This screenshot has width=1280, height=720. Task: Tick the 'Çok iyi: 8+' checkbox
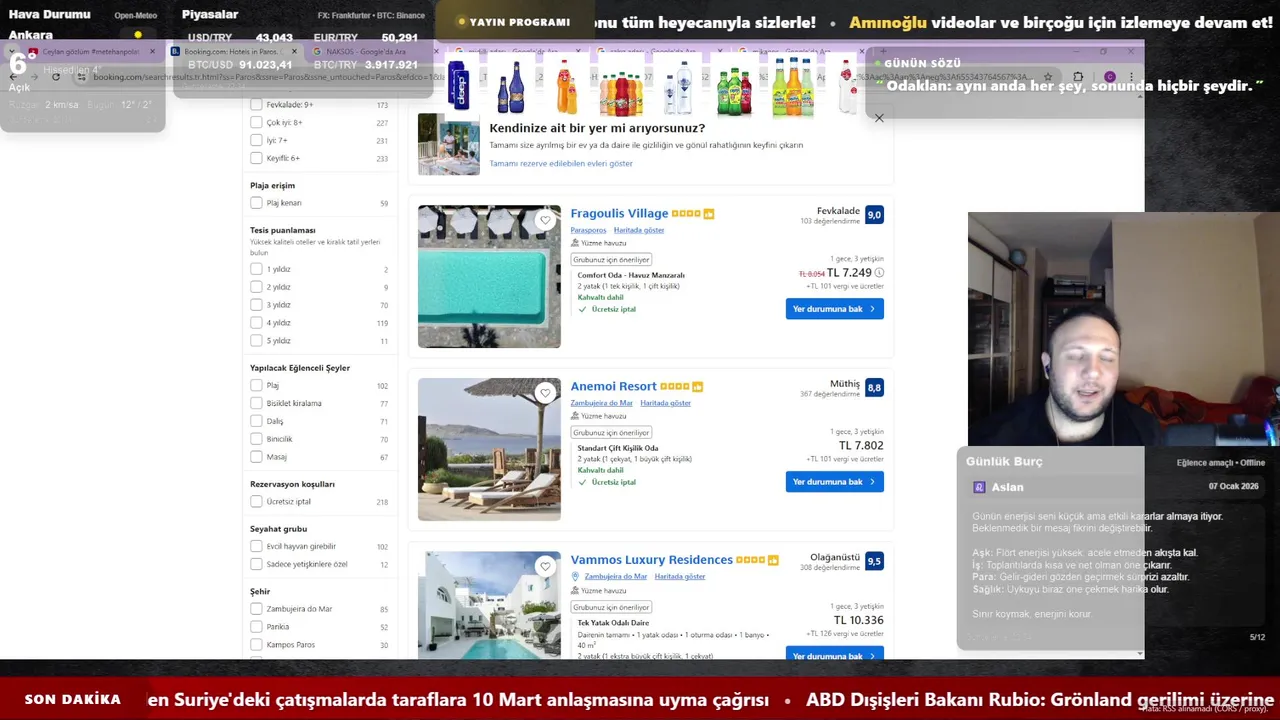coord(256,122)
